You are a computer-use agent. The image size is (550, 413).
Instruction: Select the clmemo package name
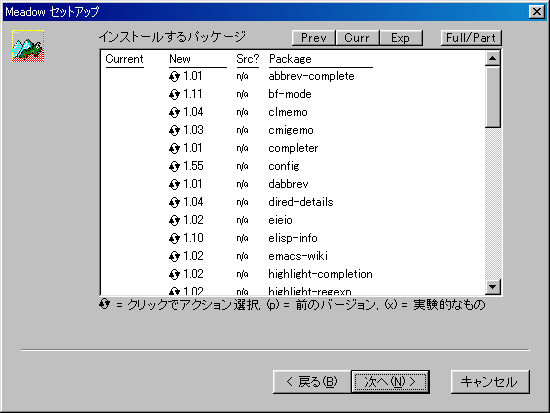[288, 112]
